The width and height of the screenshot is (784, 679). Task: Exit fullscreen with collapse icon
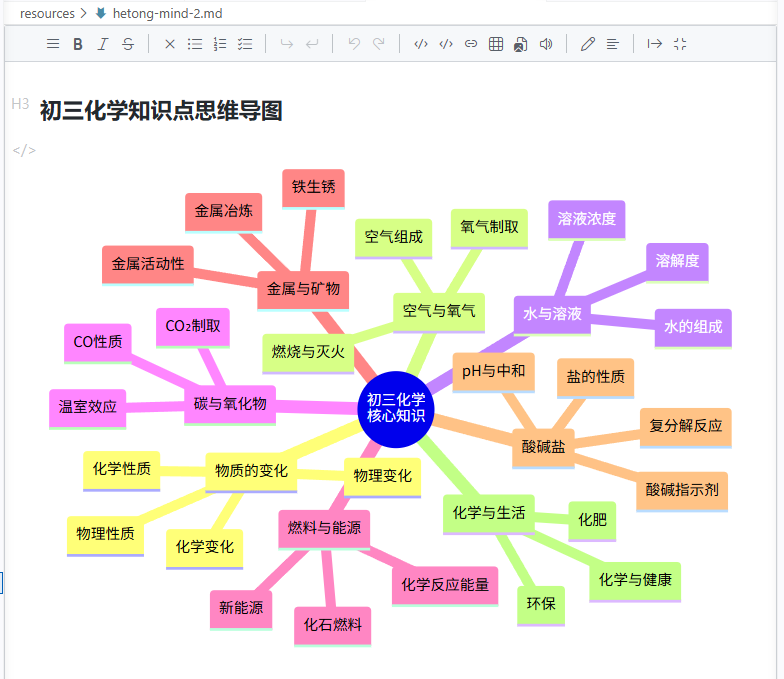(680, 44)
